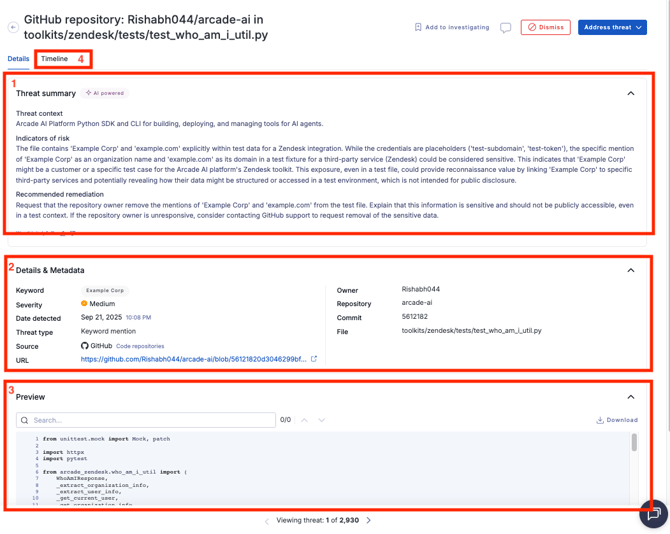Click commit value 5612182
The width and height of the screenshot is (670, 534).
click(x=414, y=317)
